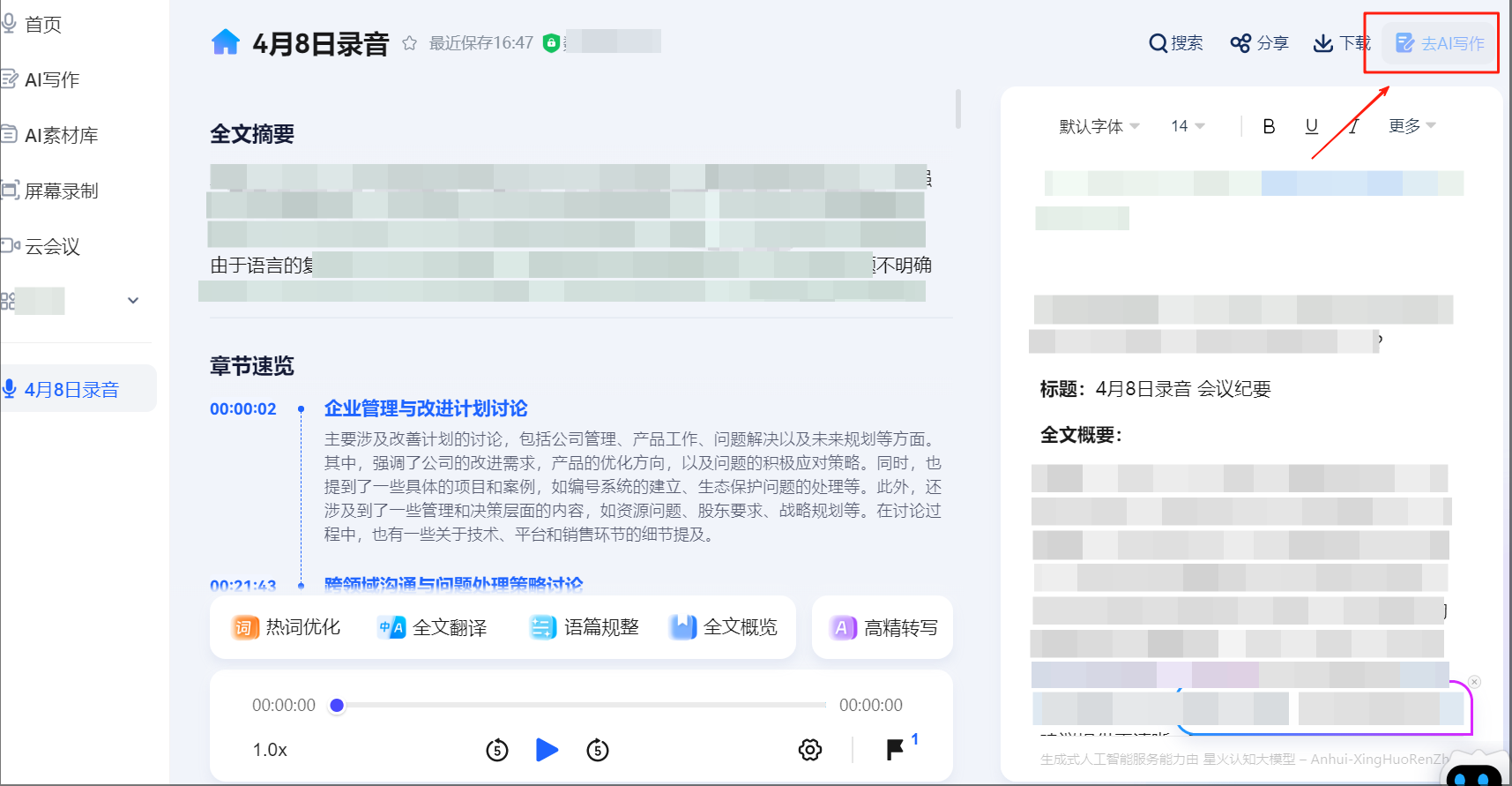Click the 最近保存16:47 save status text
1512x786 pixels.
point(481,43)
